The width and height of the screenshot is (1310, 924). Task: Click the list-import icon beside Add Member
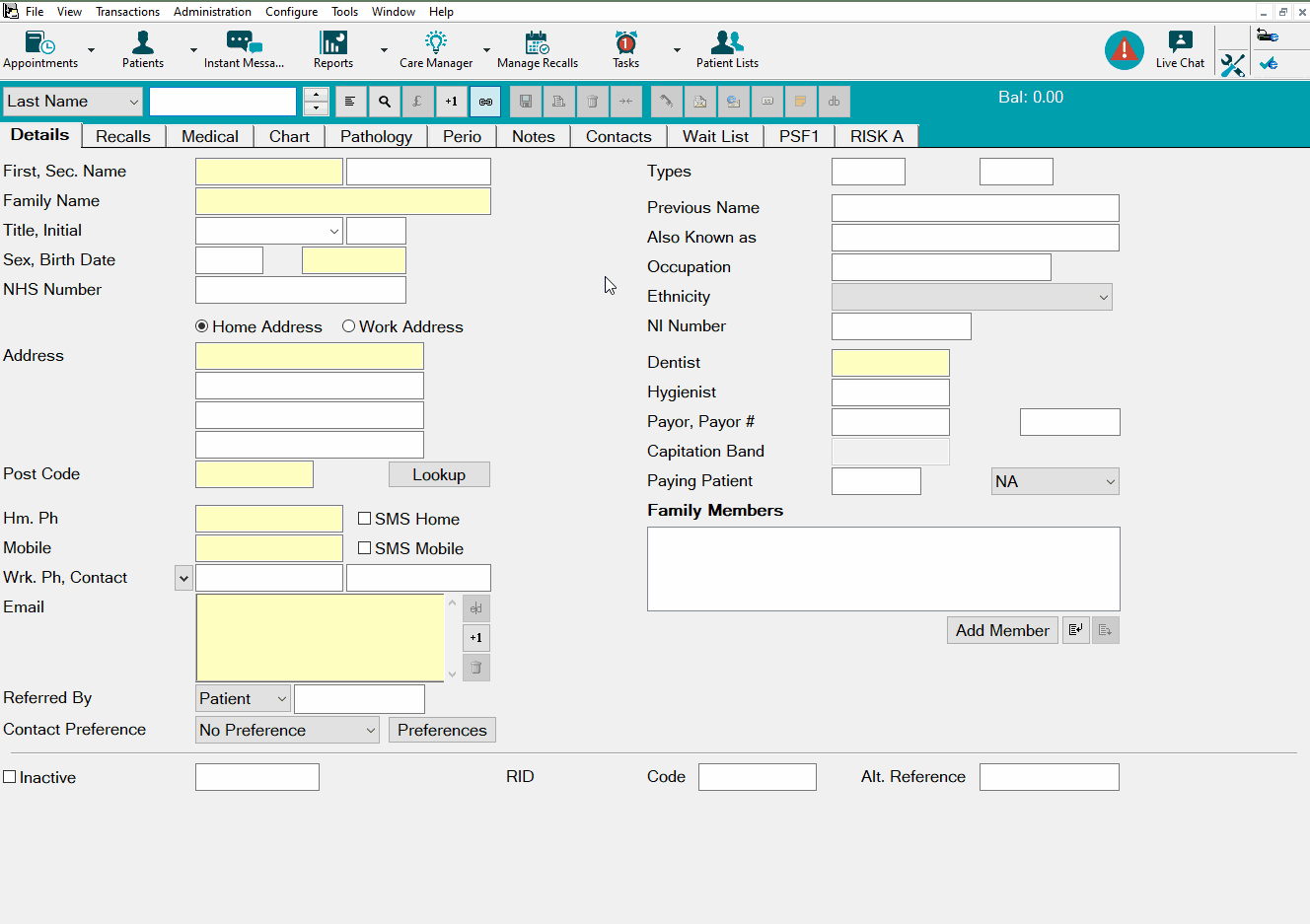pyautogui.click(x=1076, y=630)
